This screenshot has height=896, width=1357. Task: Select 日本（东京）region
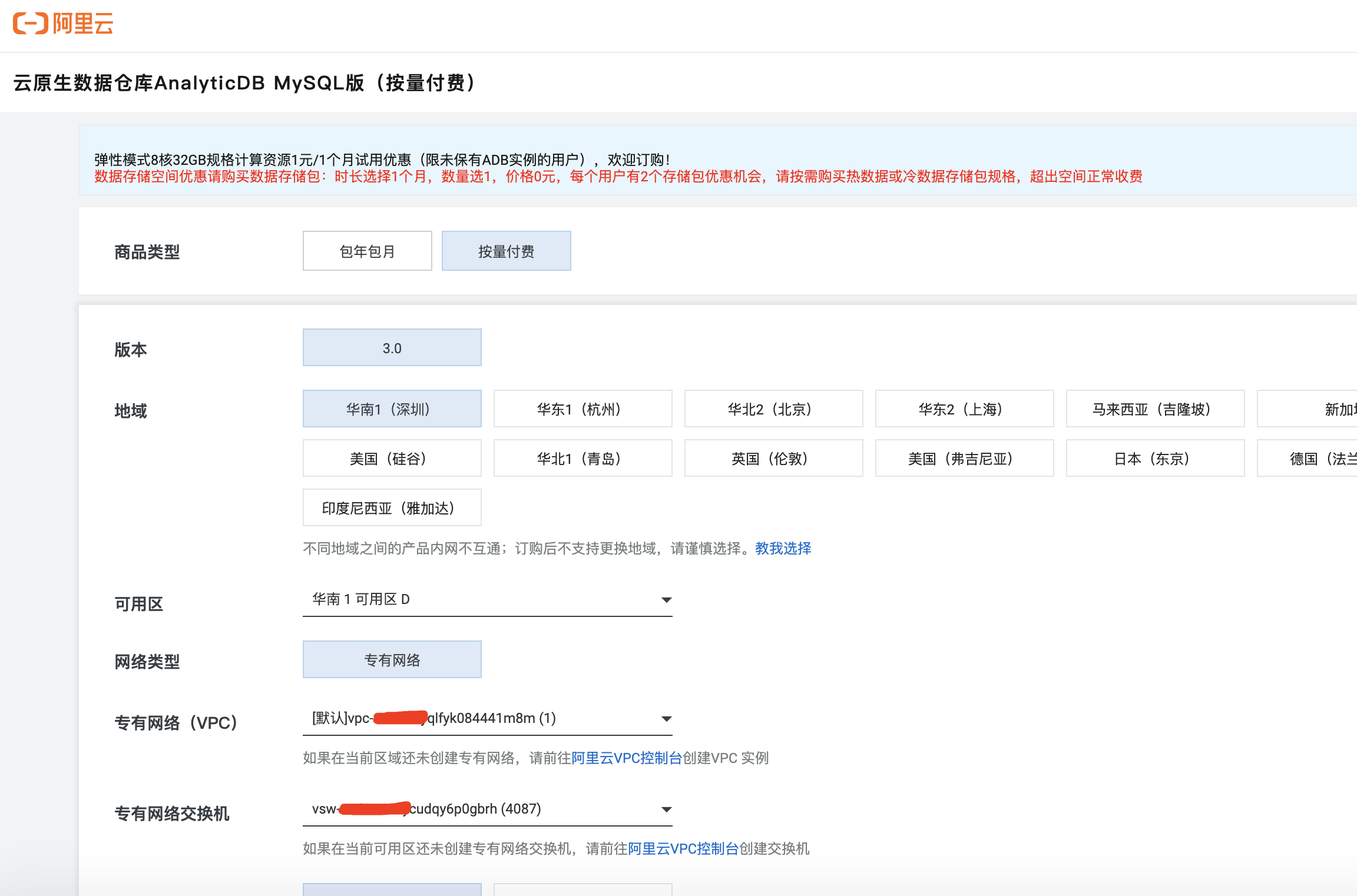pos(1154,458)
